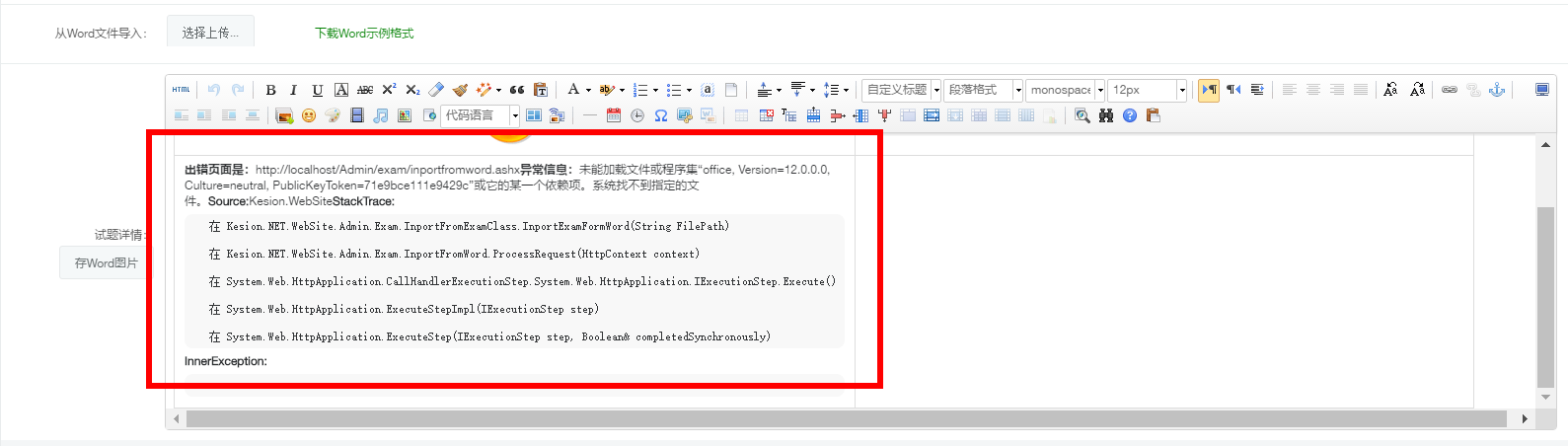Insert a blockquote with quote icon
This screenshot has width=1568, height=446.
click(x=517, y=90)
